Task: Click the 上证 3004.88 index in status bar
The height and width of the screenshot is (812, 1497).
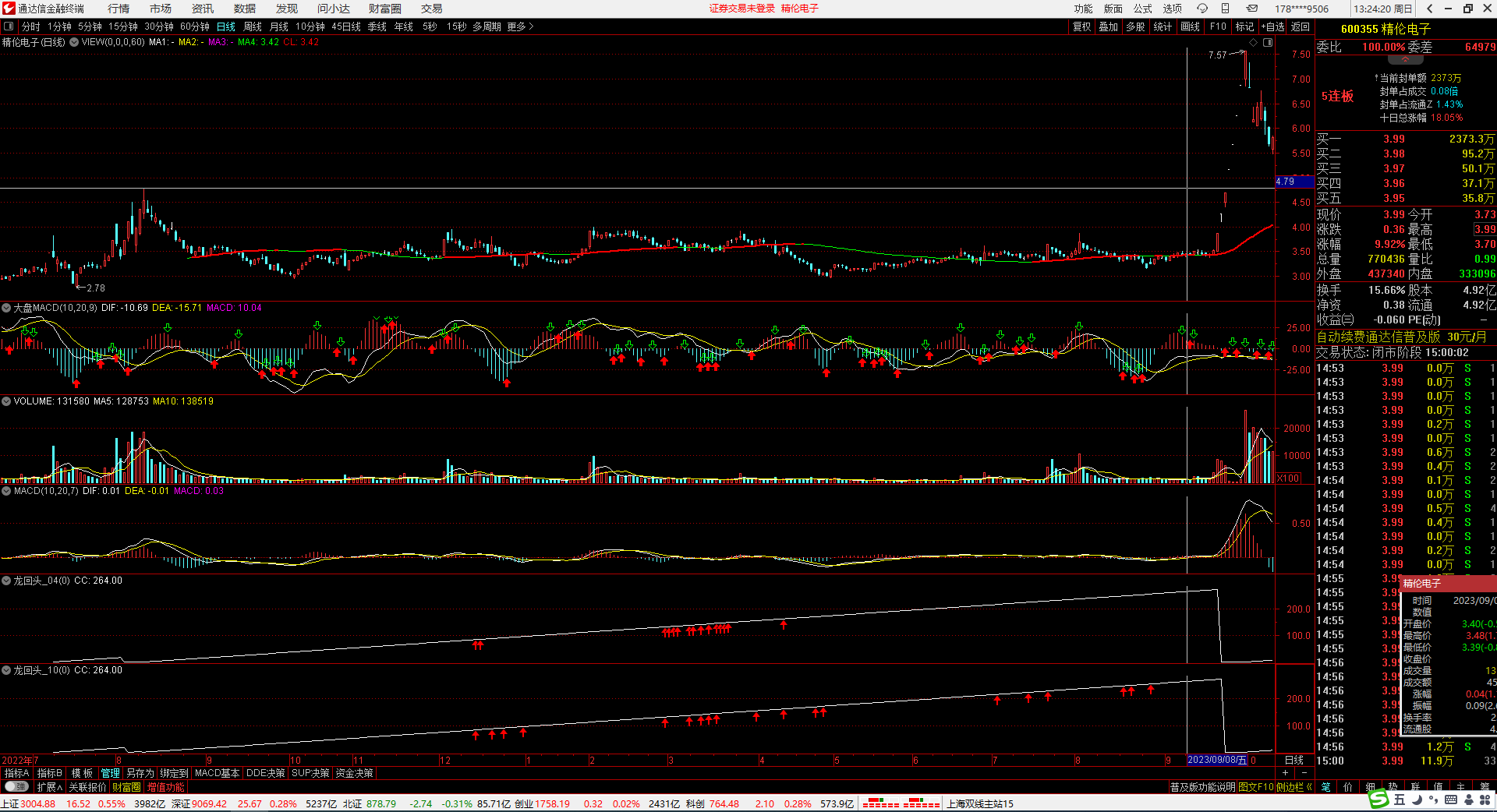Action: click(29, 803)
